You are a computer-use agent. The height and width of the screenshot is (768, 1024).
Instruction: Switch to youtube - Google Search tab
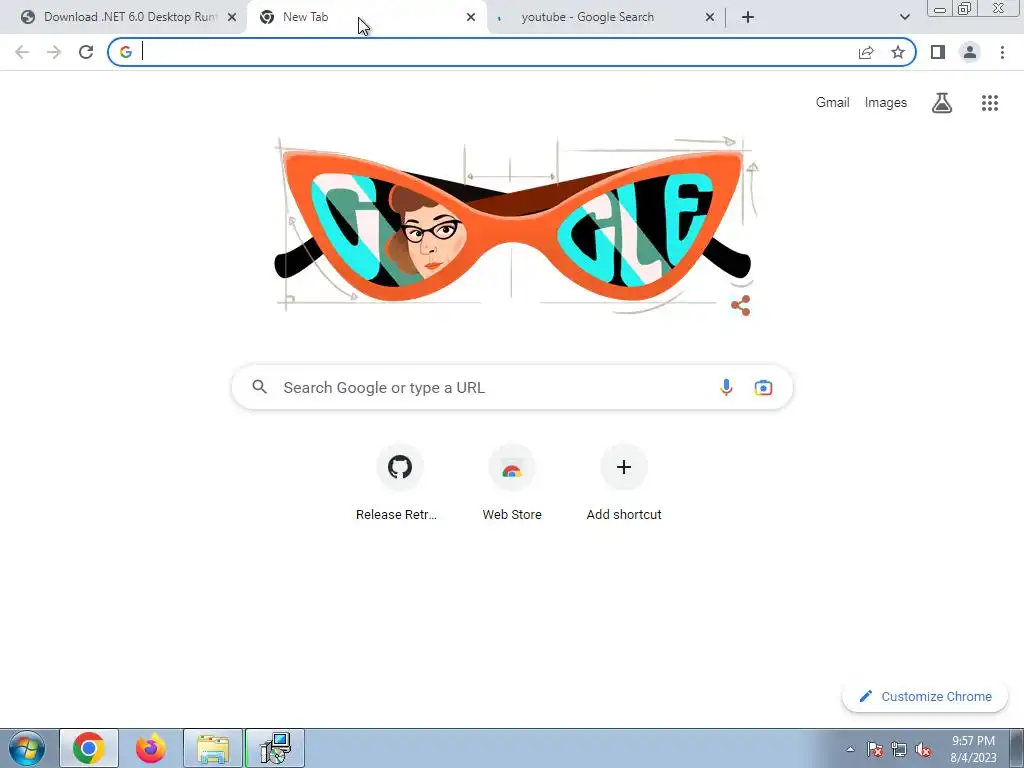[605, 17]
